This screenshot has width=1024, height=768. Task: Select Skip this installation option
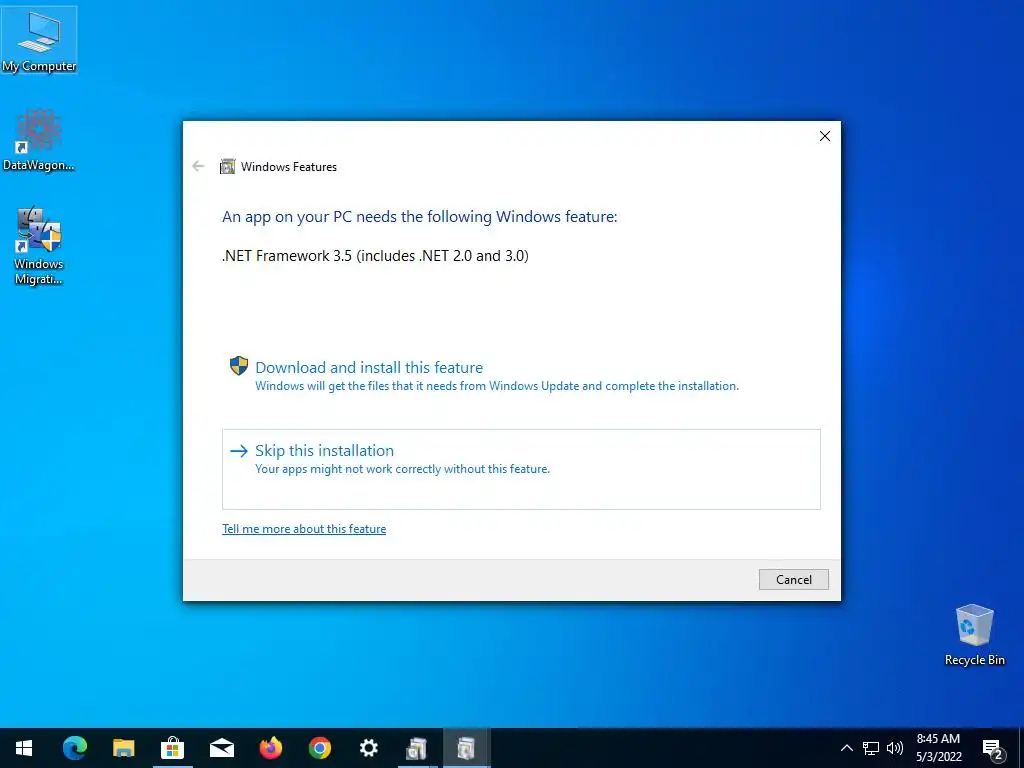(521, 469)
